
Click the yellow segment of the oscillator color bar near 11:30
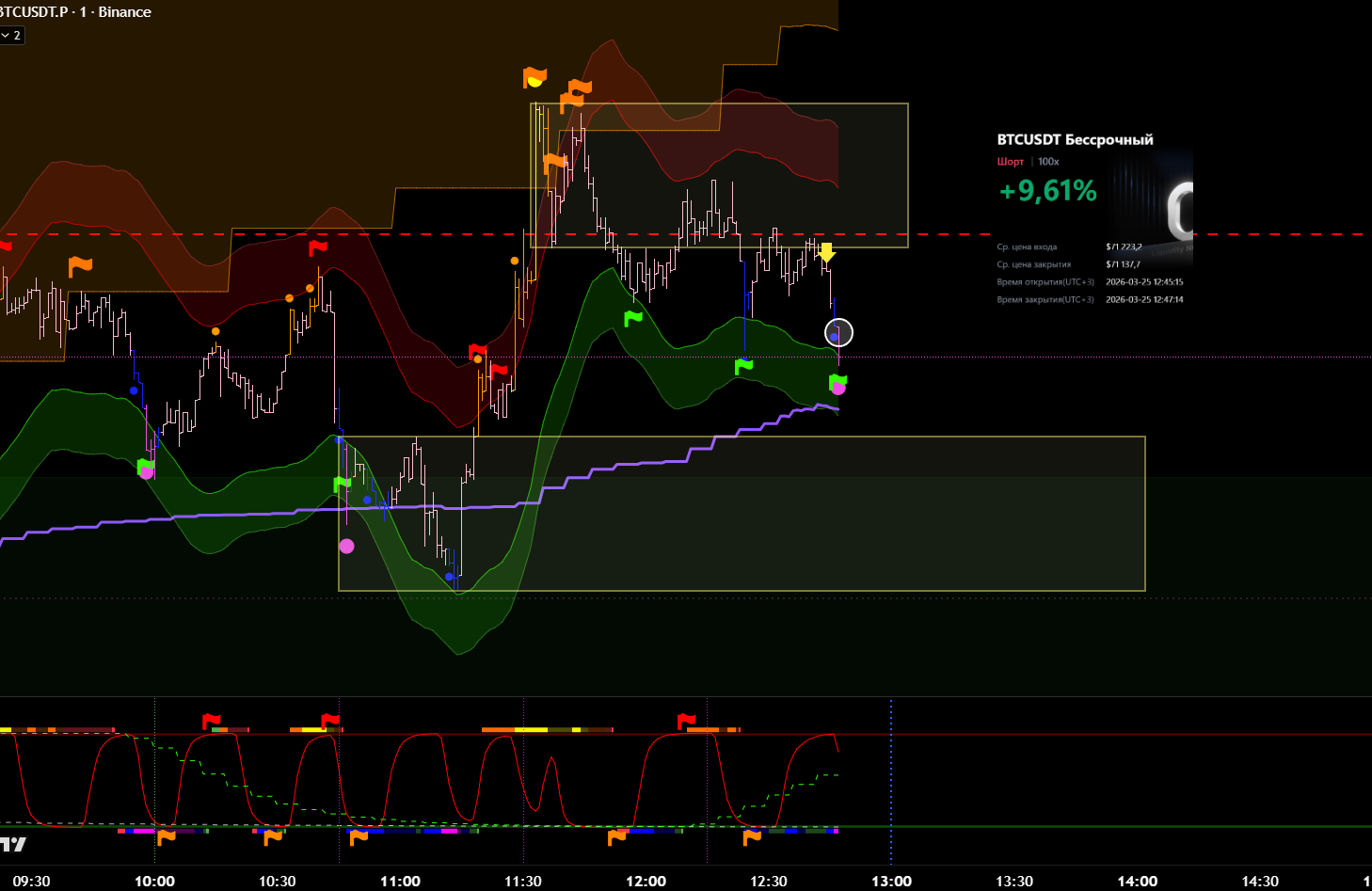coord(531,729)
